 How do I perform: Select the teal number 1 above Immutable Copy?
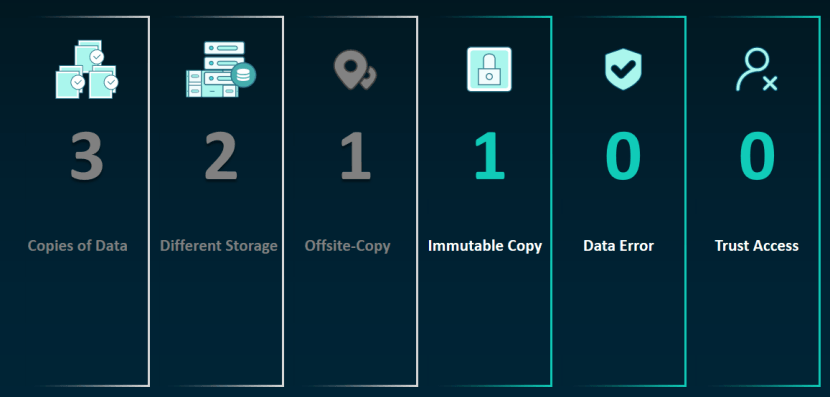(489, 156)
